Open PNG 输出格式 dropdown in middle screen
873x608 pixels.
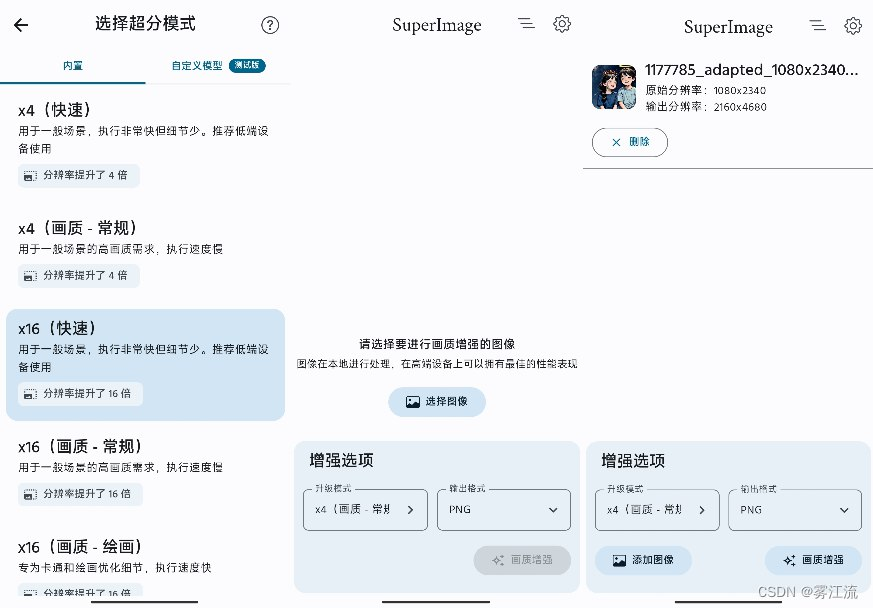pos(504,509)
